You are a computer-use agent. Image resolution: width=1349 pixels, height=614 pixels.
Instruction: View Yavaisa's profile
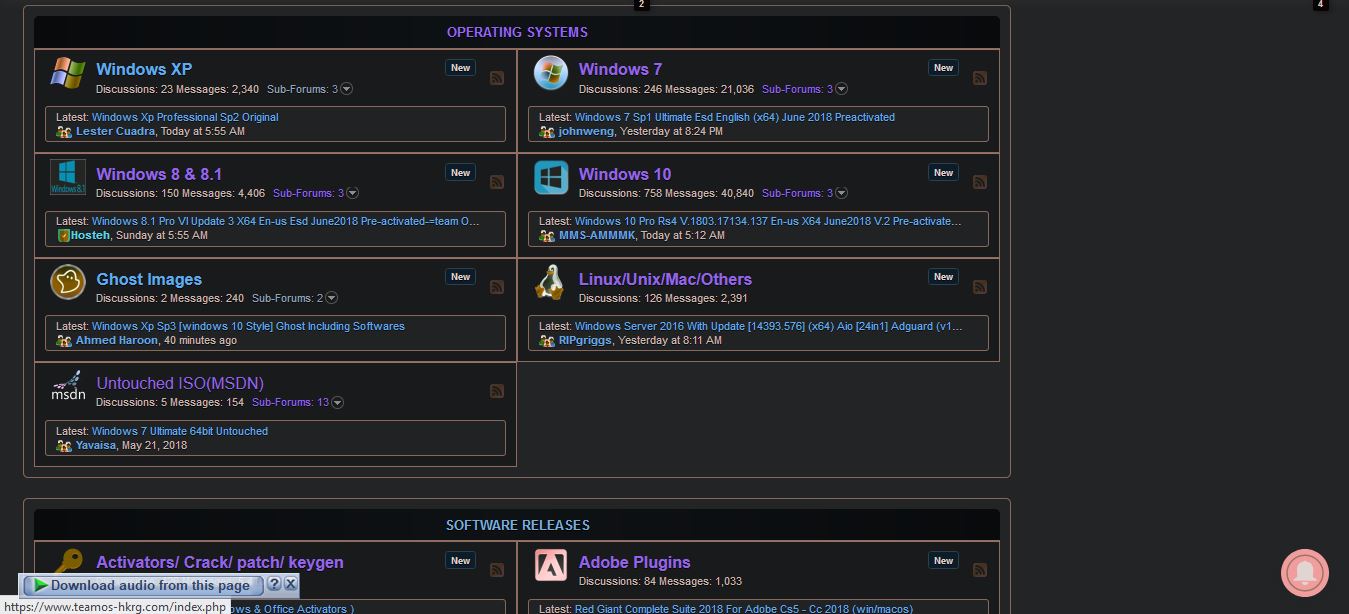(x=96, y=445)
